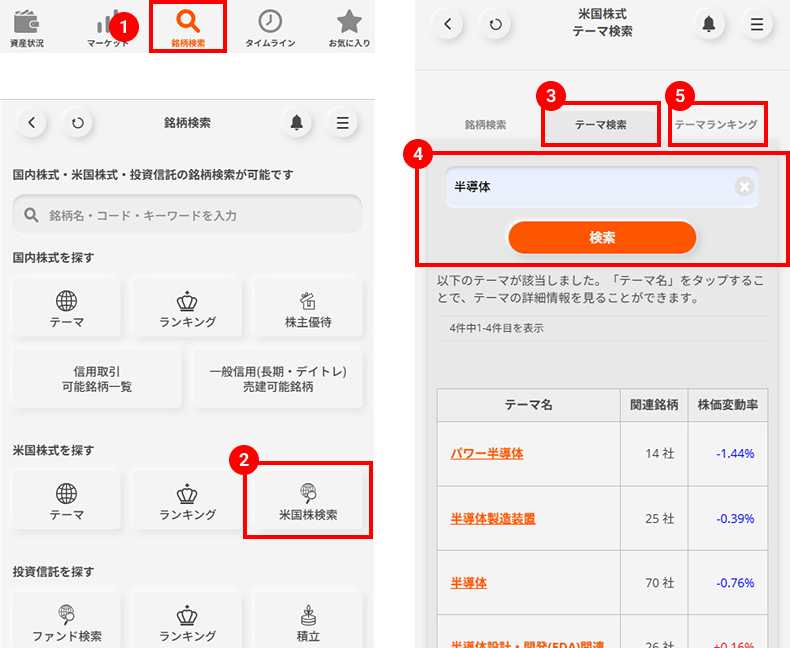Go back on the 銘柄検索 screen
Viewport: 790px width, 648px height.
(31, 122)
